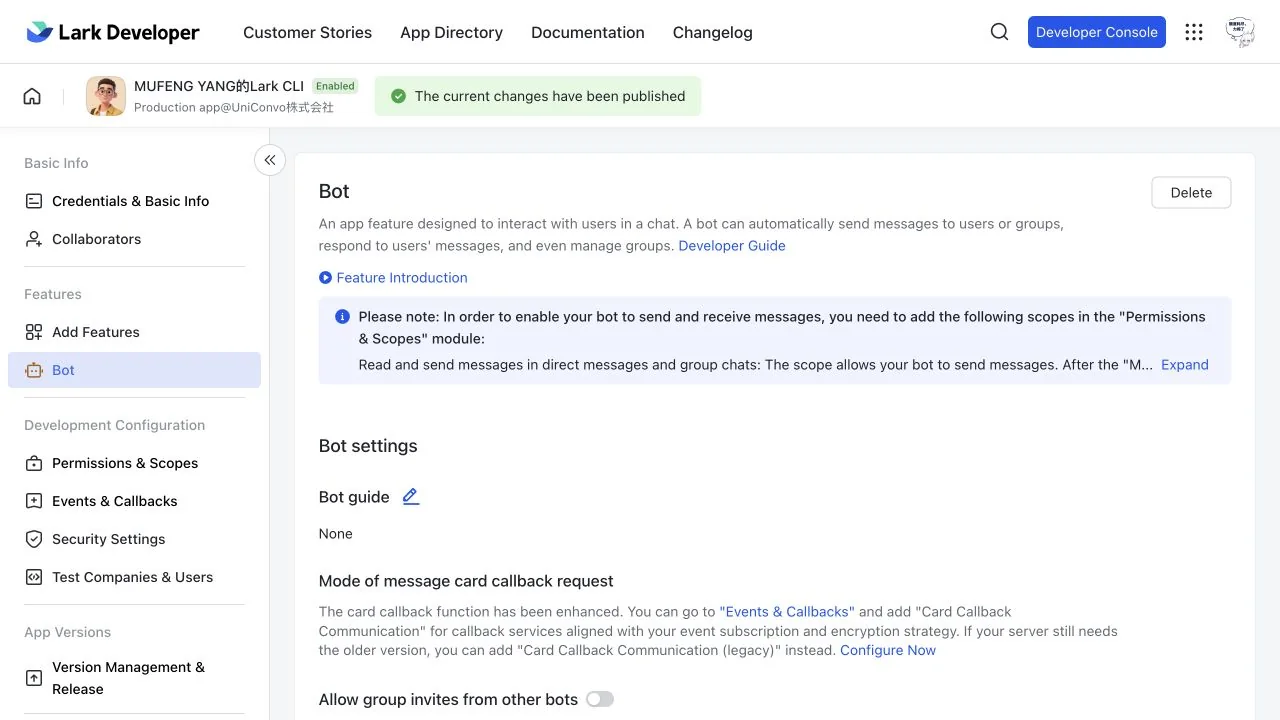Viewport: 1280px width, 720px height.
Task: Follow the Developer Guide link
Action: tap(732, 246)
